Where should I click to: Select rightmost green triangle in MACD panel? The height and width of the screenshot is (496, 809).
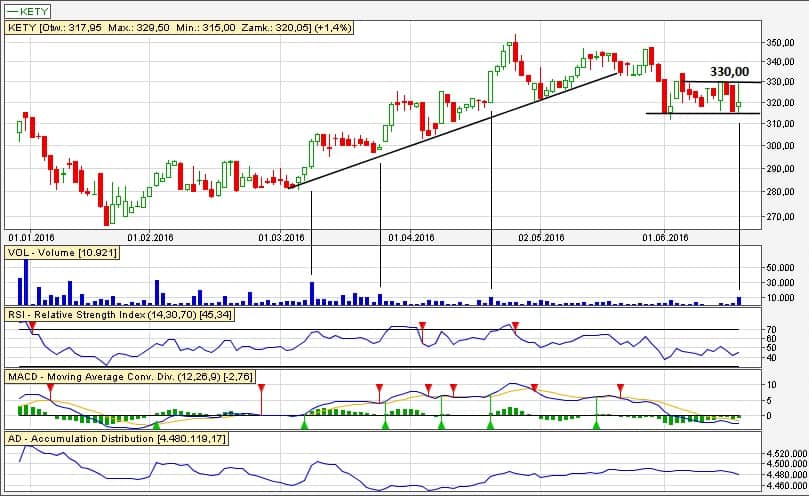pyautogui.click(x=596, y=426)
